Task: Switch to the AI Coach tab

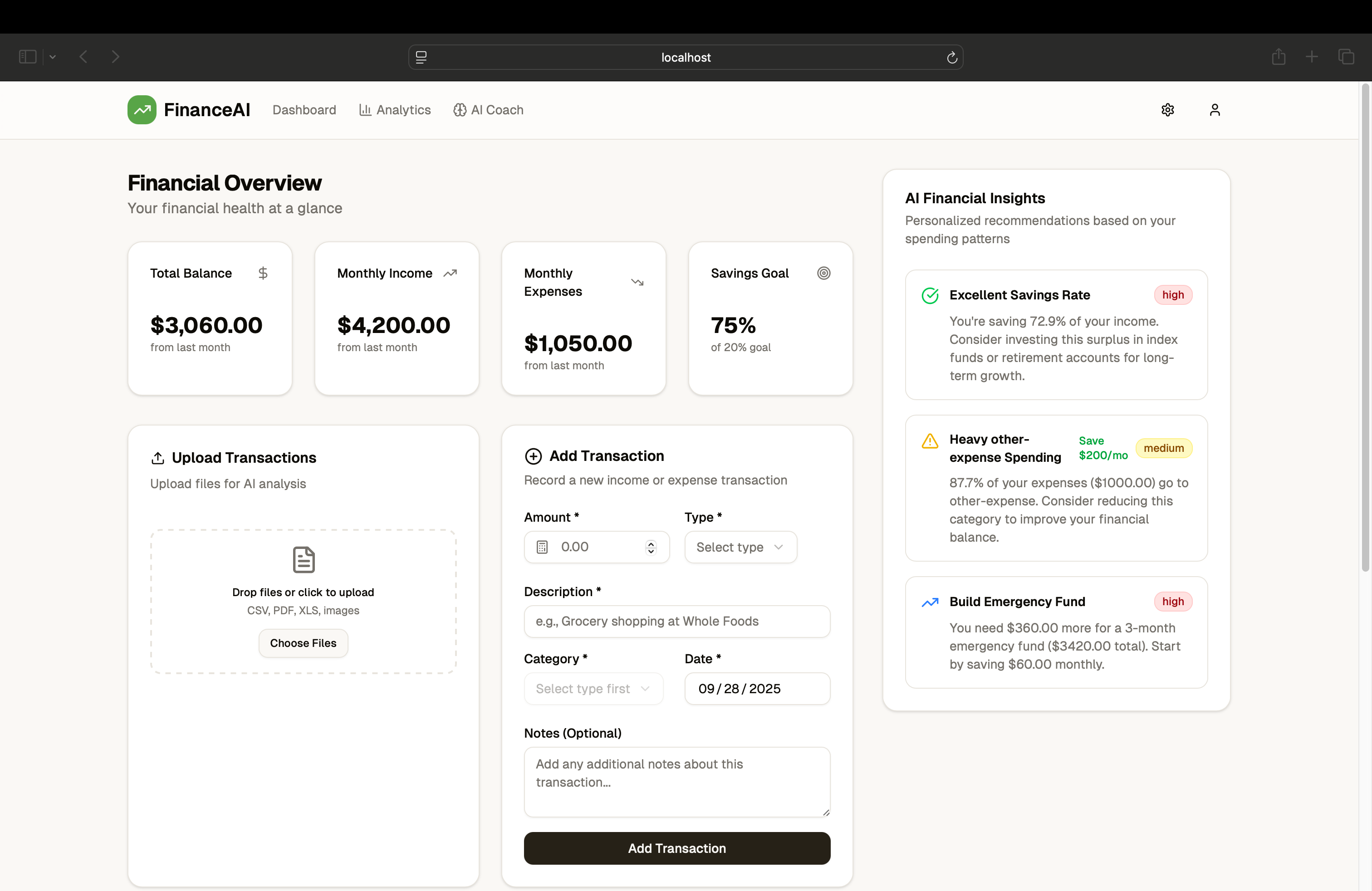Action: click(488, 109)
